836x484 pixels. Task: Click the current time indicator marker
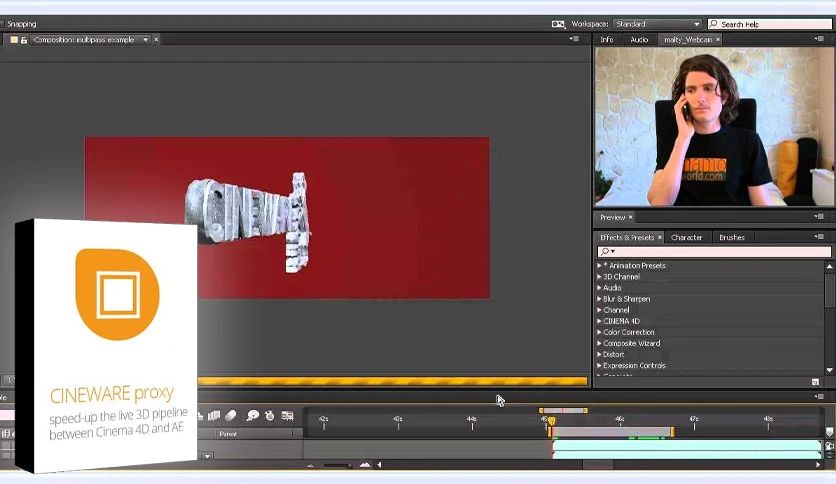click(x=551, y=421)
